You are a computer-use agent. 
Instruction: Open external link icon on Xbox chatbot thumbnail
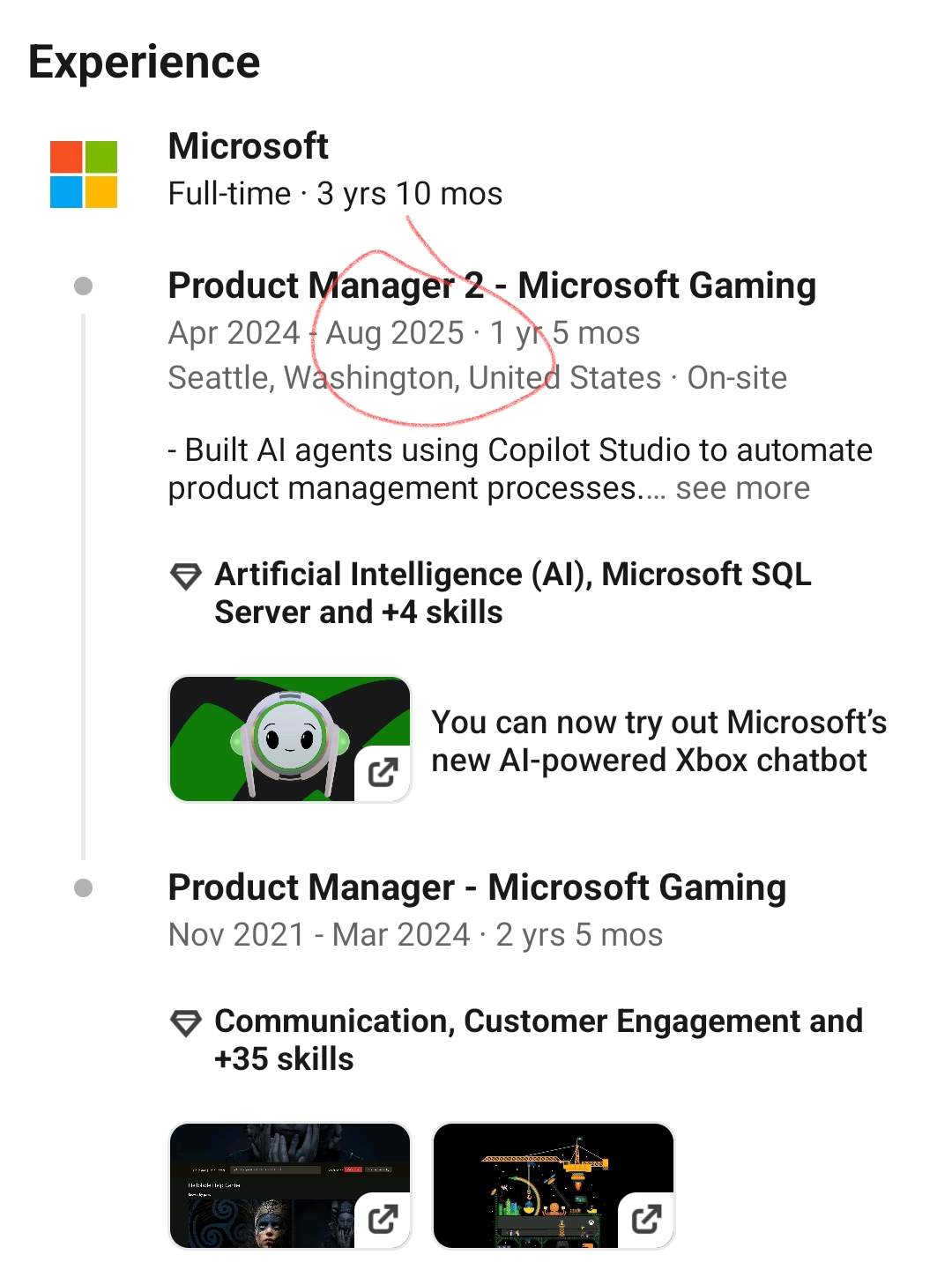[383, 773]
